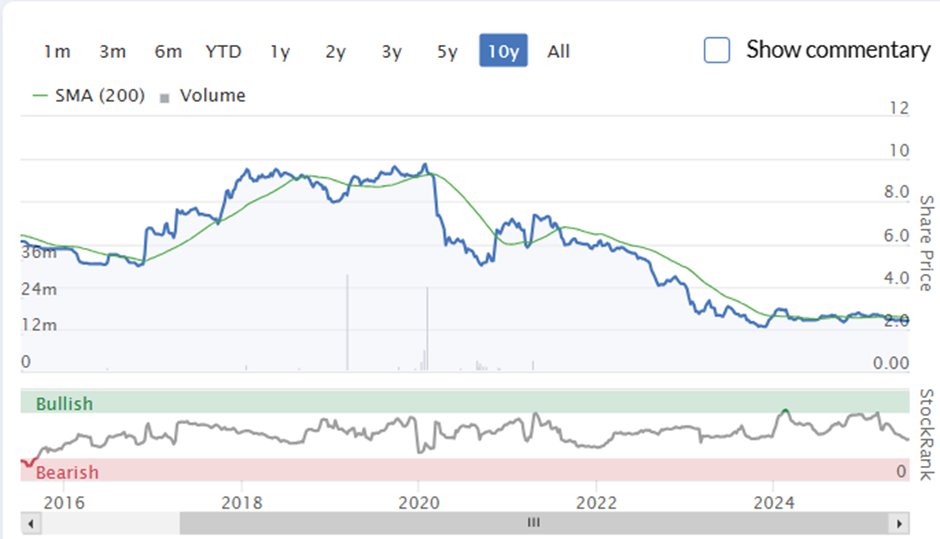The image size is (940, 539).
Task: Click the active 10y range button
Action: click(x=504, y=50)
